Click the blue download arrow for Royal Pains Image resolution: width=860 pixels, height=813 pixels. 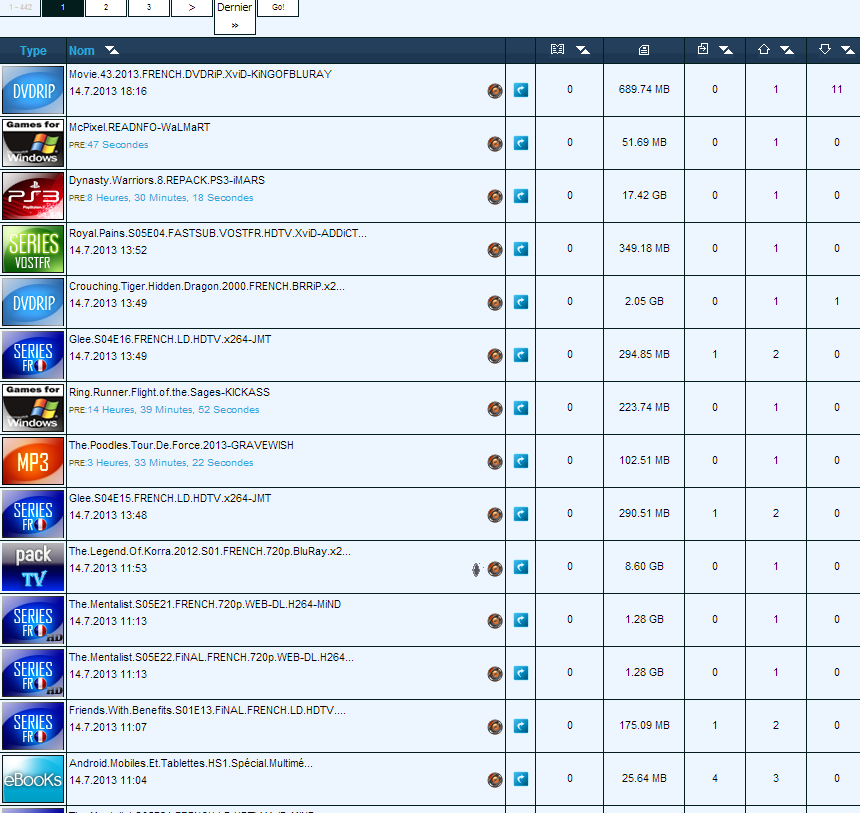(520, 249)
